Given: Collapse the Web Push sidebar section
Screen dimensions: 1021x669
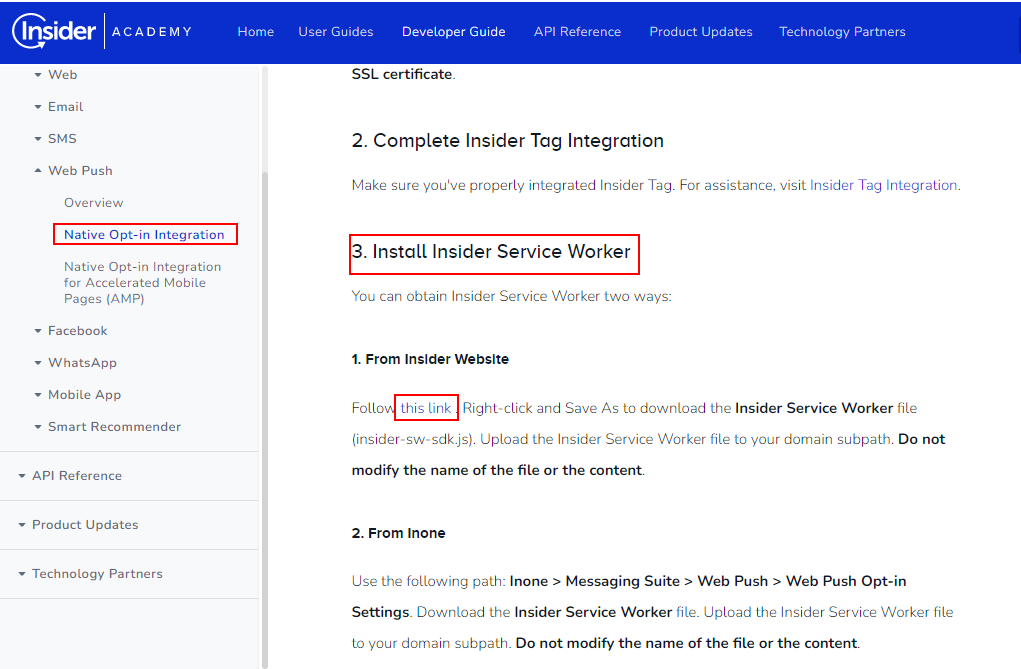Looking at the screenshot, I should [80, 171].
